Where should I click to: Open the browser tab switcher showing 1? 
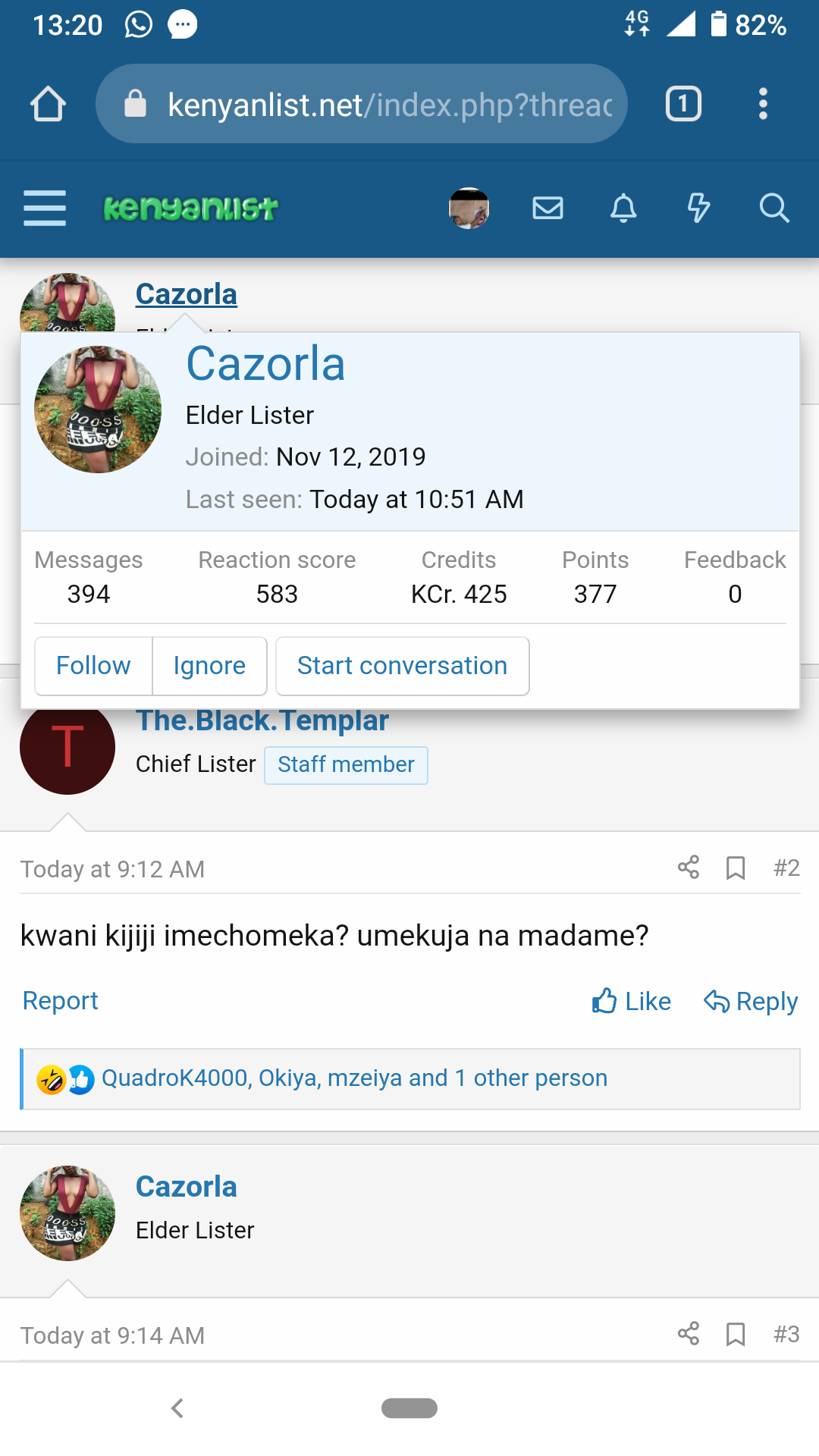(683, 104)
